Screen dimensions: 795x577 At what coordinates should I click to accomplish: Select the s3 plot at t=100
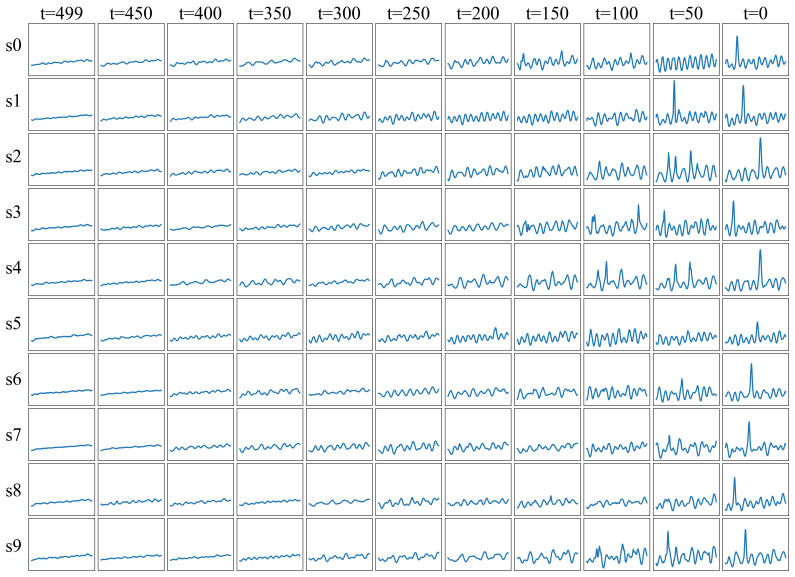617,214
